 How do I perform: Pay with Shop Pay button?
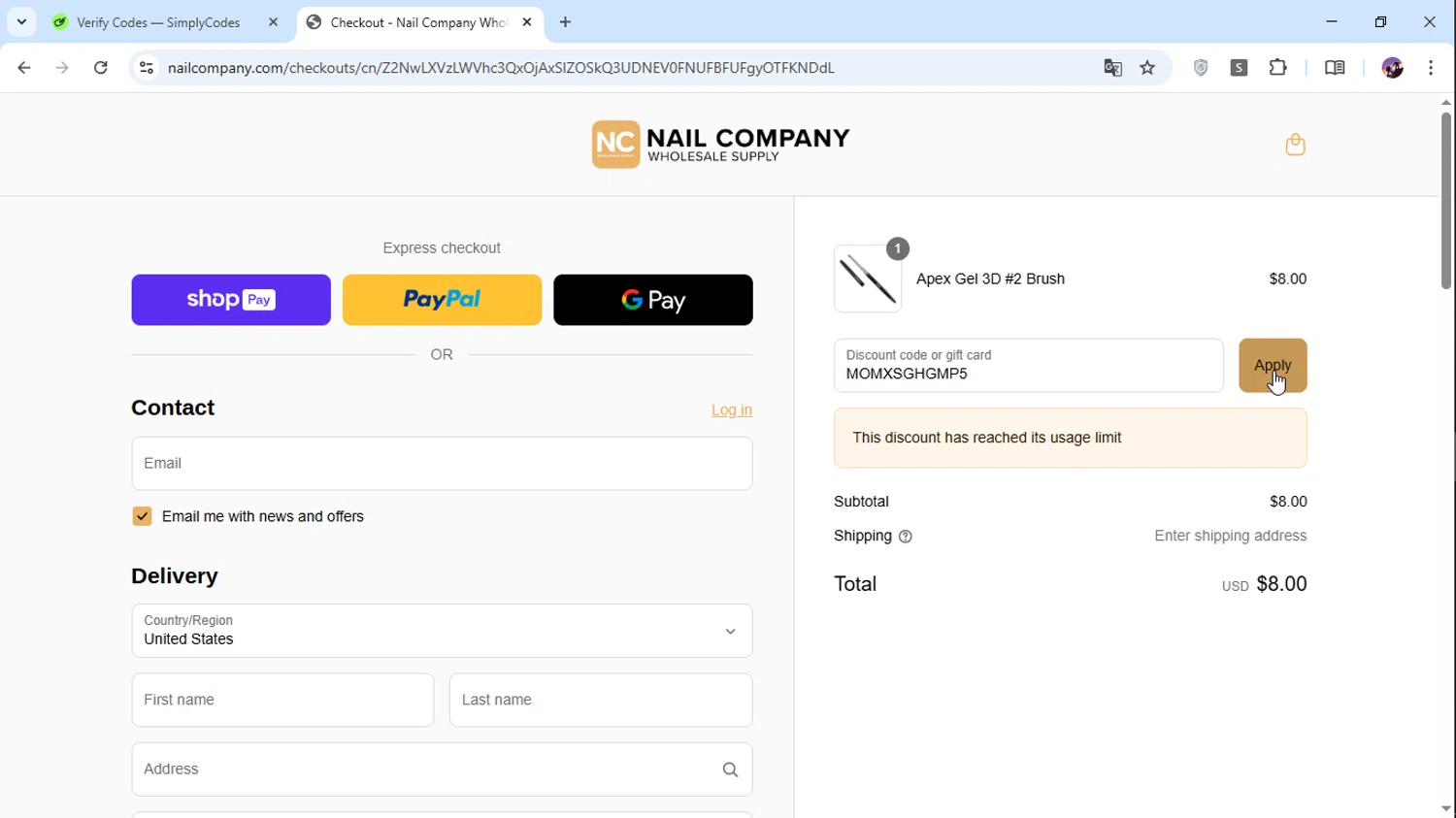[231, 300]
